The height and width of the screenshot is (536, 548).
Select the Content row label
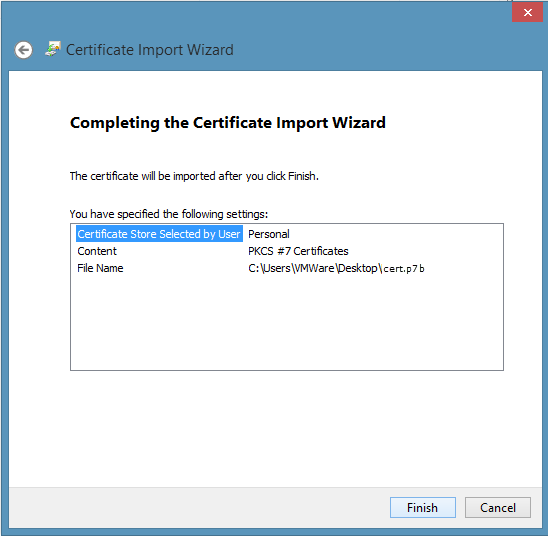[x=97, y=251]
